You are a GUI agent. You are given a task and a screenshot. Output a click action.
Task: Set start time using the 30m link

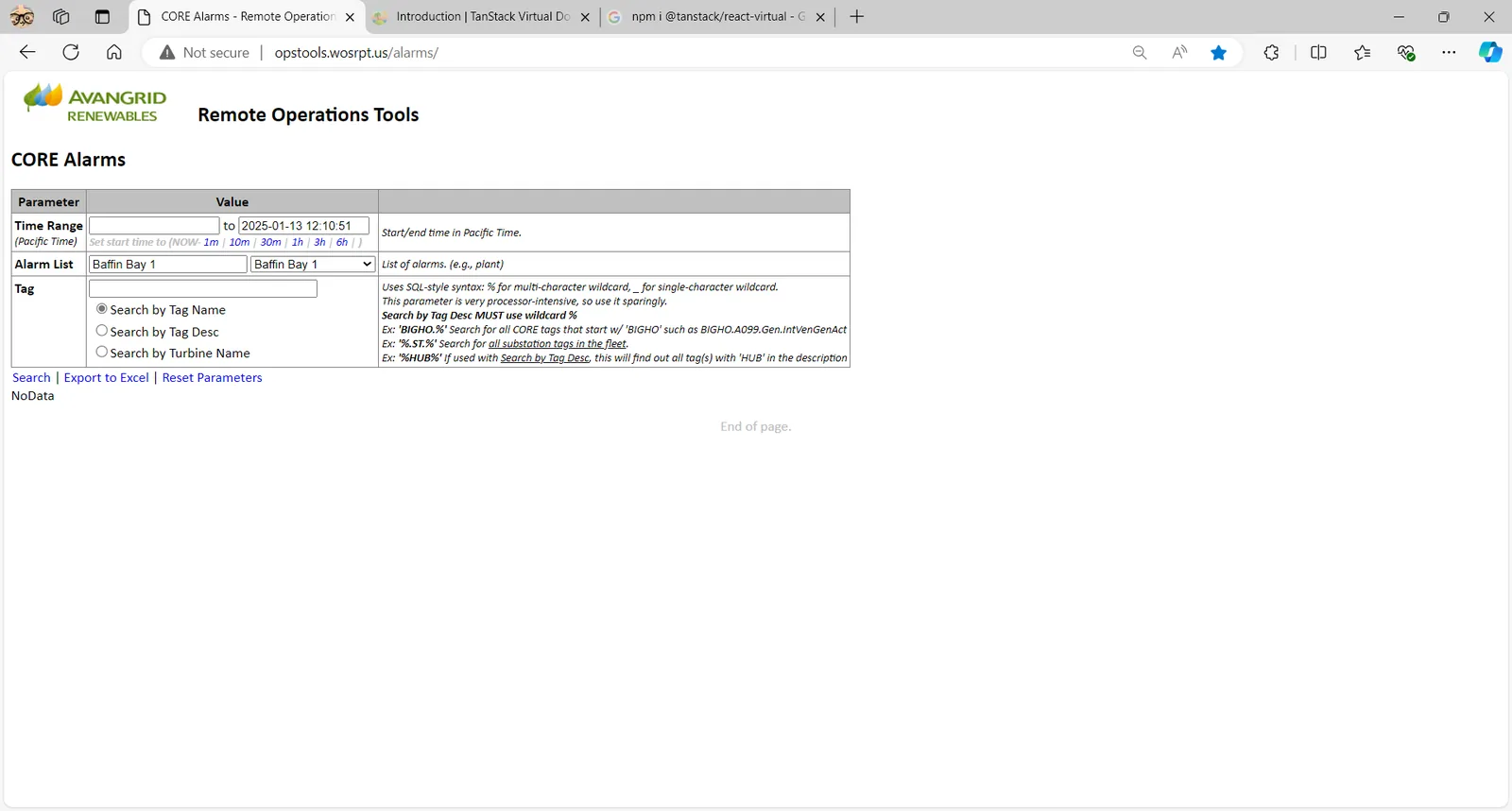(x=271, y=243)
